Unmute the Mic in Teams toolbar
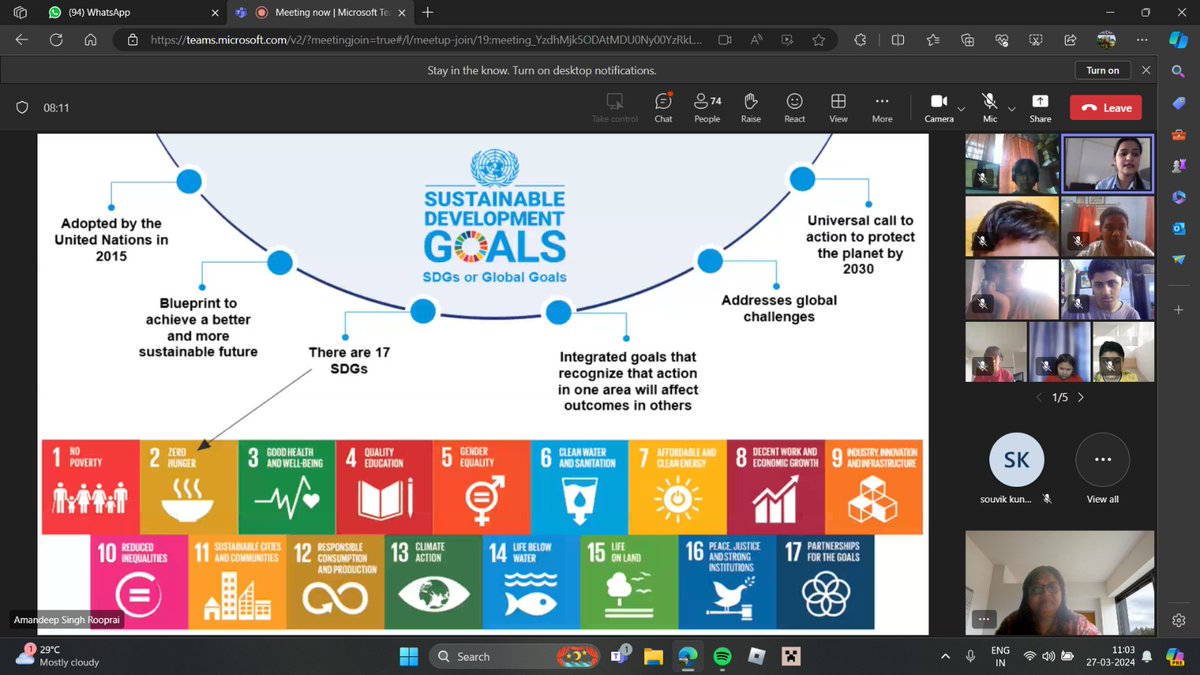Viewport: 1200px width, 675px height. pos(990,107)
